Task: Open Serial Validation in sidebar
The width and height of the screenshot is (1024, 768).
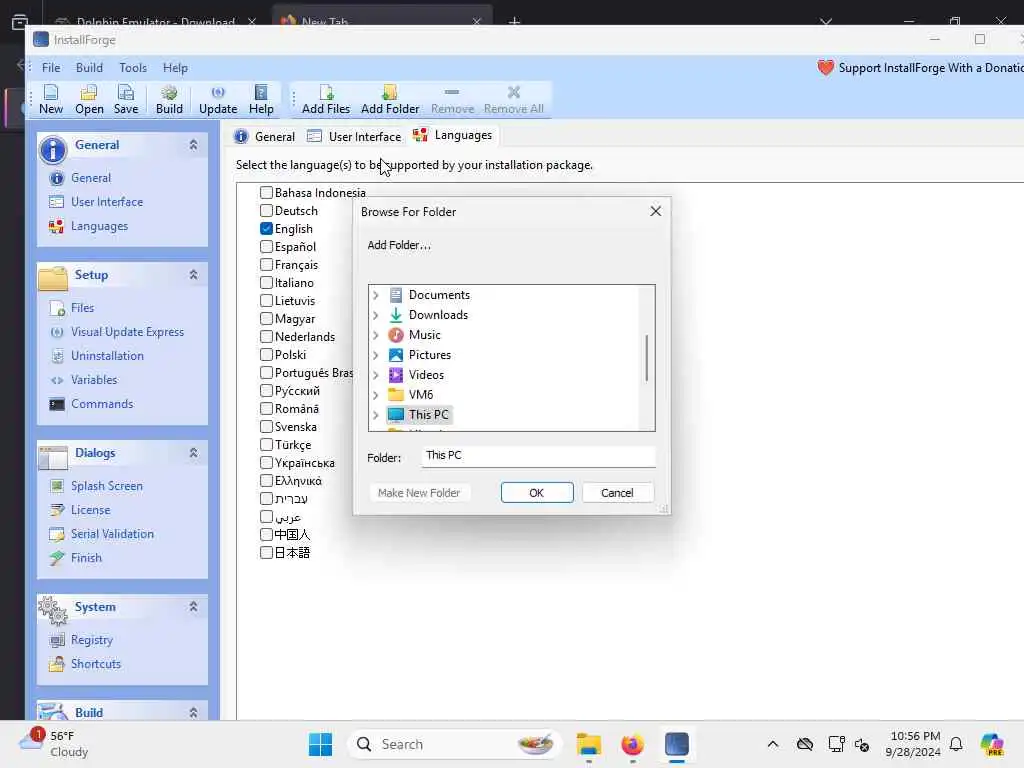Action: click(x=112, y=534)
